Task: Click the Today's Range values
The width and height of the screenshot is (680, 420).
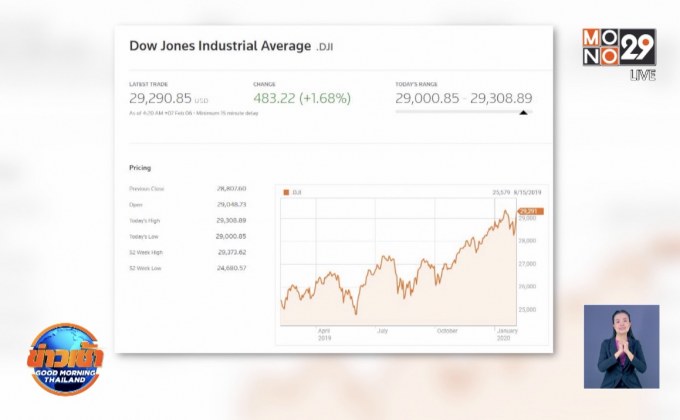Action: tap(463, 99)
